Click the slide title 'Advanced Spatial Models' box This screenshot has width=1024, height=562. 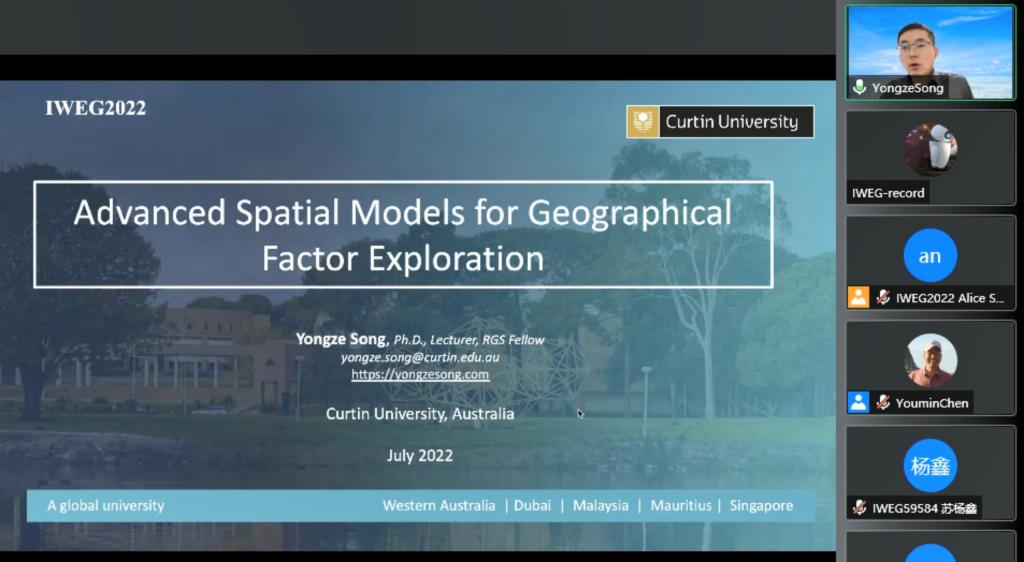pyautogui.click(x=403, y=235)
